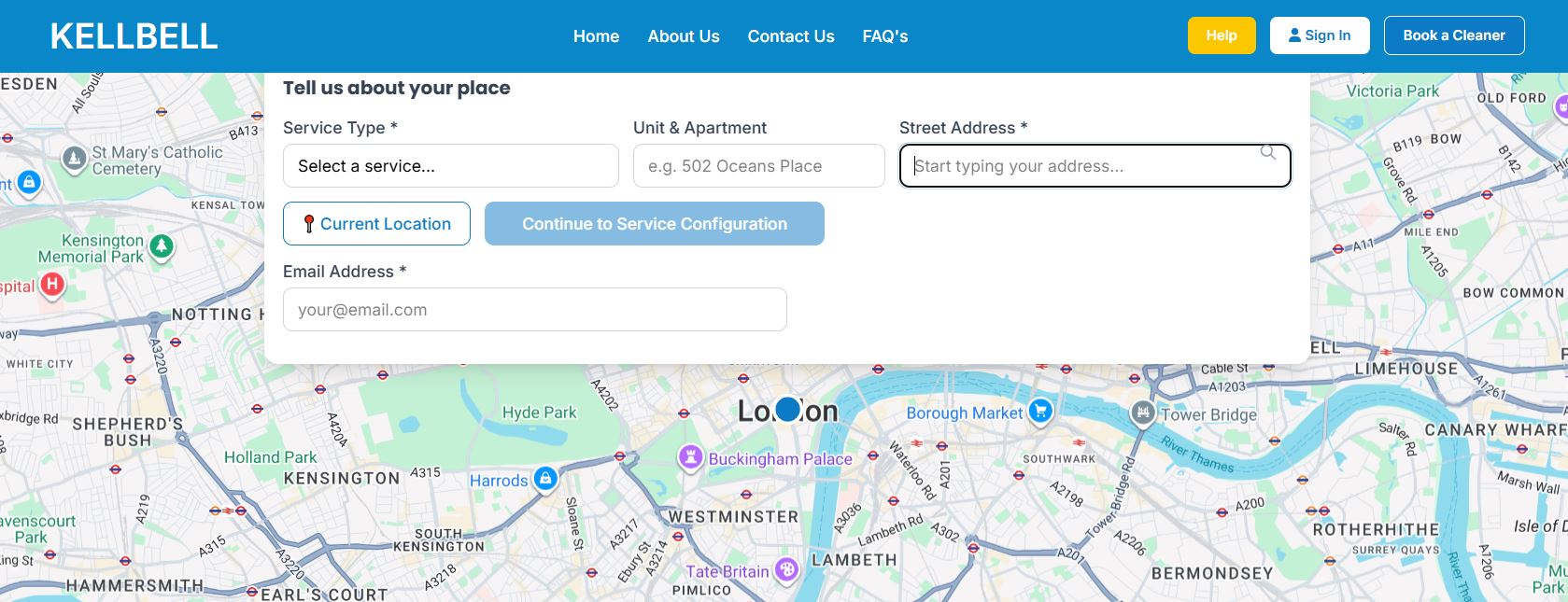
Task: Click Book a Cleaner button
Action: (x=1454, y=35)
